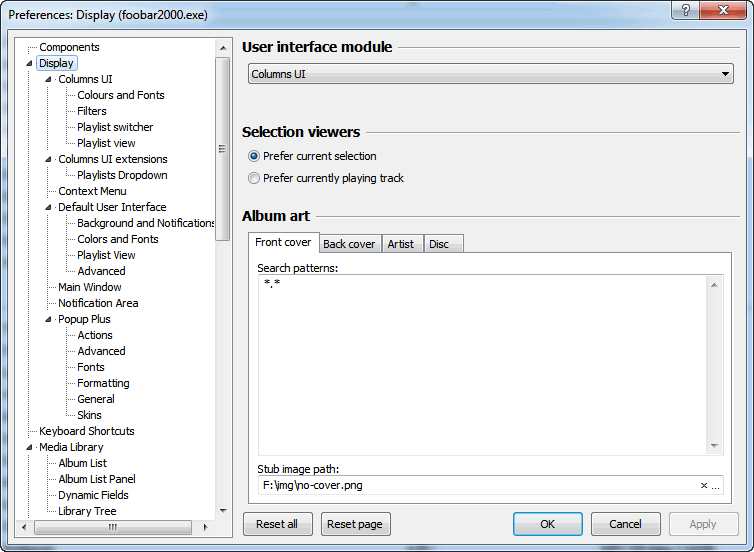Open Background and Notifications page
Viewport: 754px width, 552px height.
point(146,223)
